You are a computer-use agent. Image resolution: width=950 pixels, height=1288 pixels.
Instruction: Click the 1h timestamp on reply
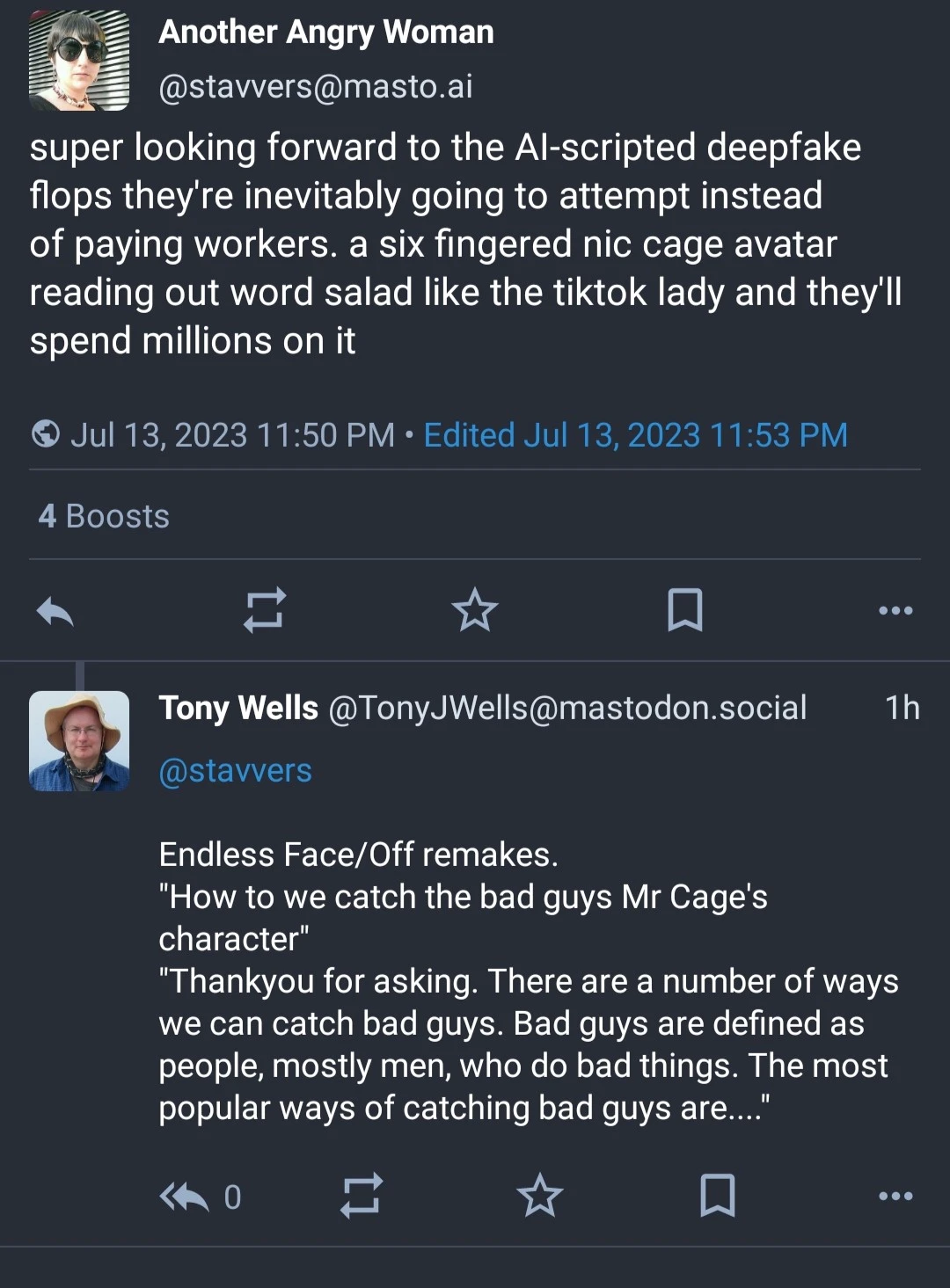point(902,708)
